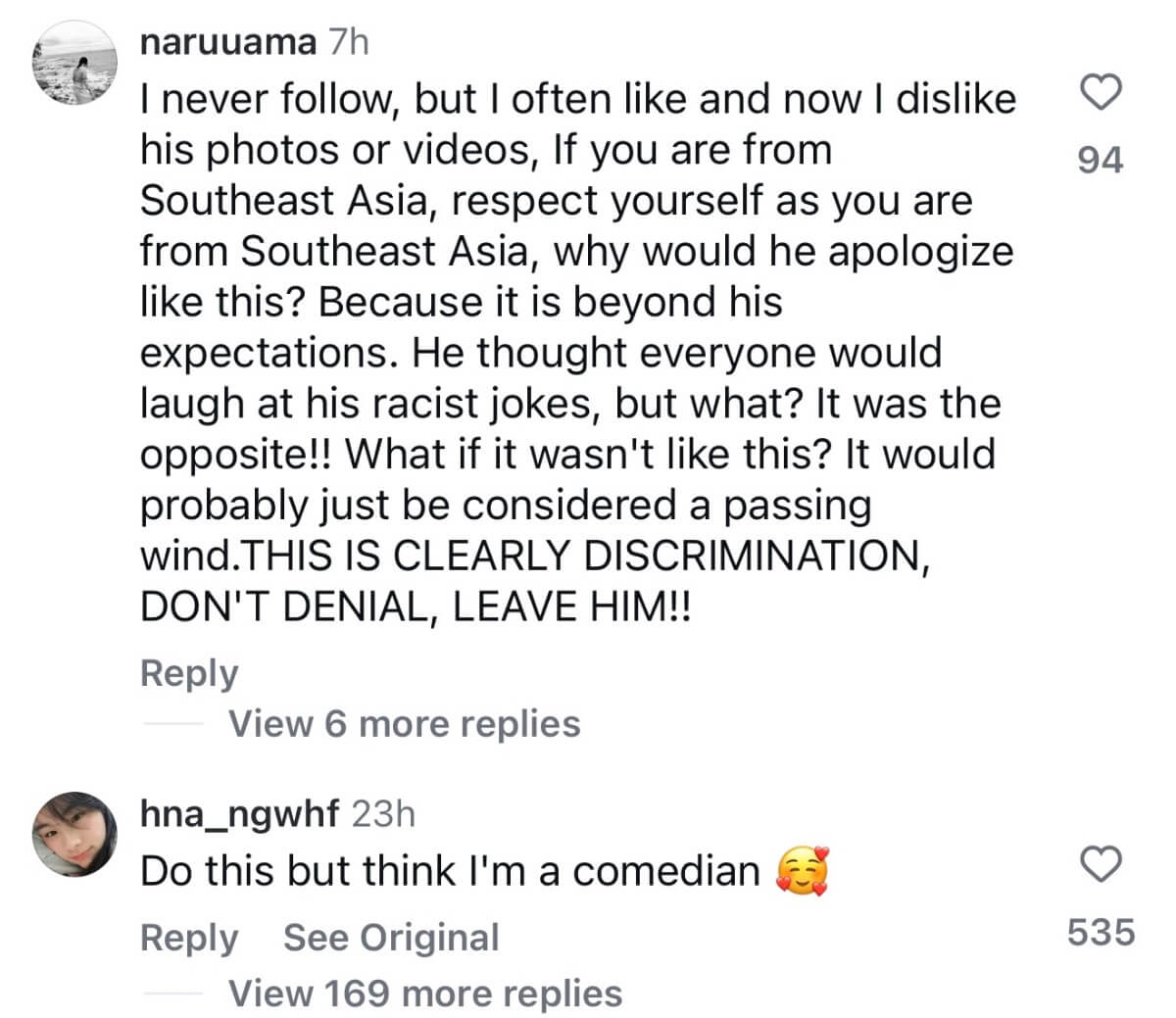Show original text via See Original
The width and height of the screenshot is (1176, 1018).
click(391, 938)
